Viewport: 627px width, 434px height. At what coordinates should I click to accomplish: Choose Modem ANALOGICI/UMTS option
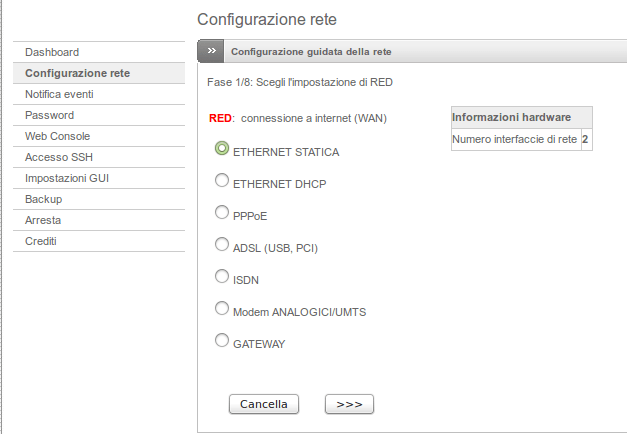coord(222,308)
